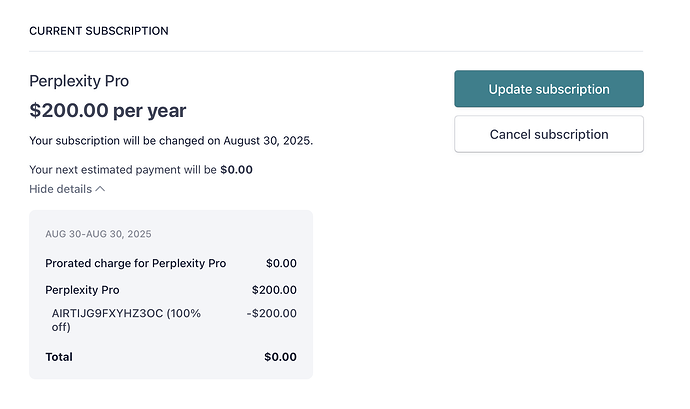Click the $200.00 line item amount
The height and width of the screenshot is (409, 690).
pos(274,290)
